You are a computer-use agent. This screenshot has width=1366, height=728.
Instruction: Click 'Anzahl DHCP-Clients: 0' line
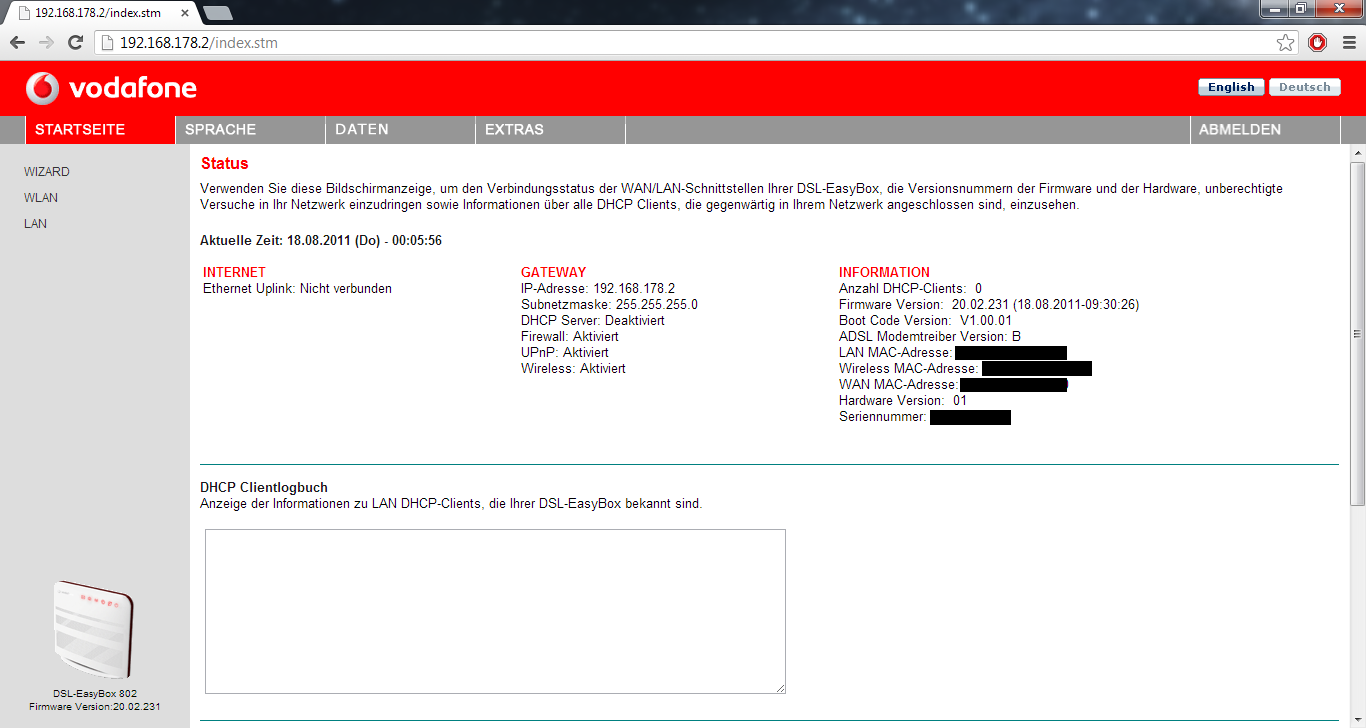pos(910,289)
